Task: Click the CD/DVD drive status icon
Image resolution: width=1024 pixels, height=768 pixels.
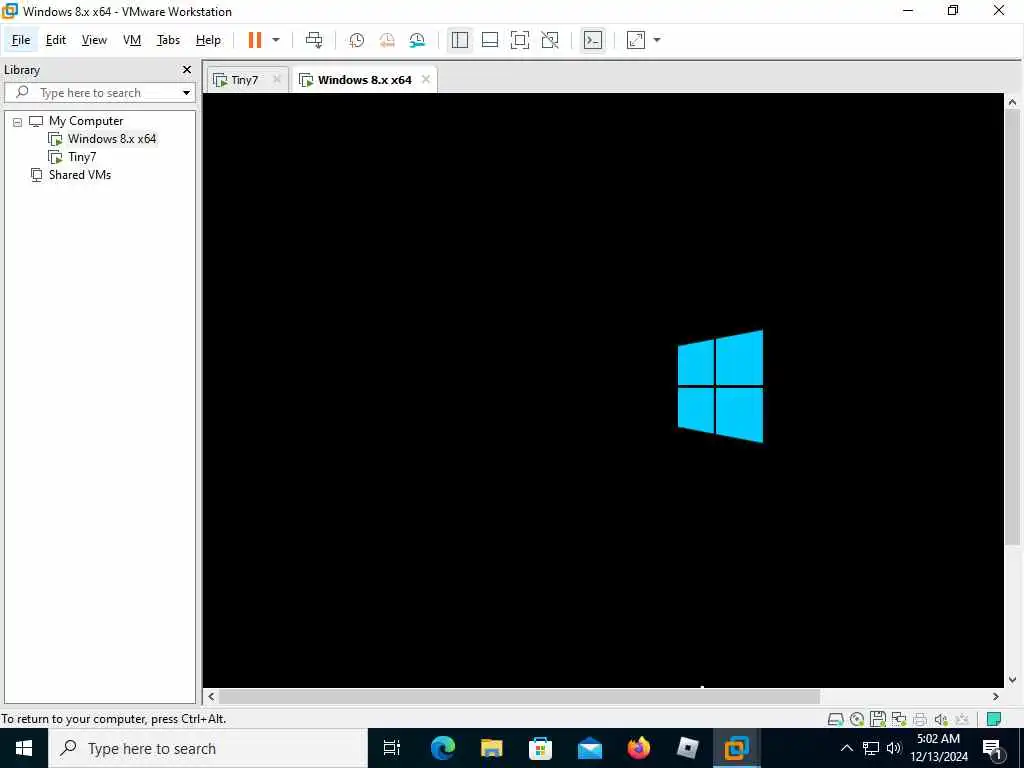Action: (857, 720)
